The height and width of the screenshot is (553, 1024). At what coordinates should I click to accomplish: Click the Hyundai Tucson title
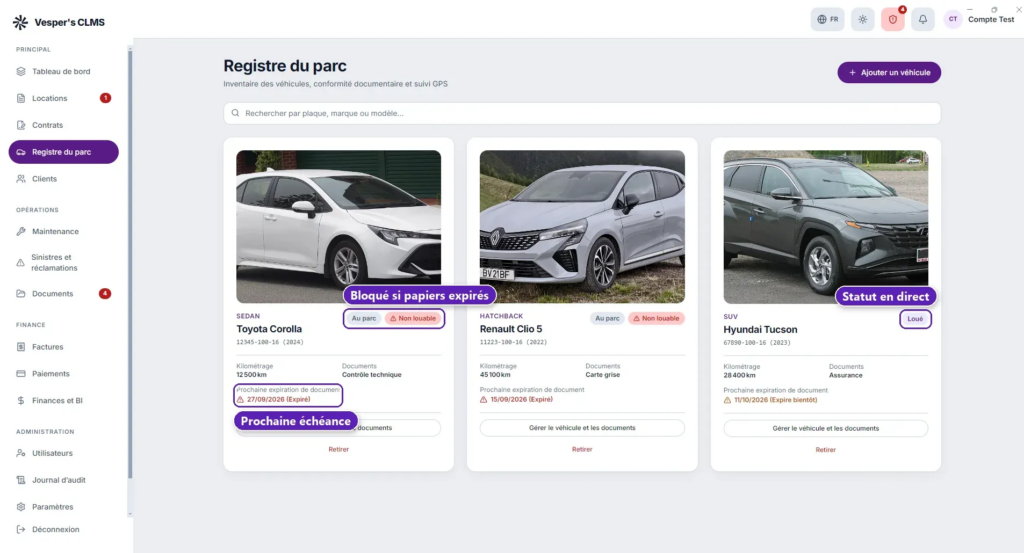pos(760,330)
